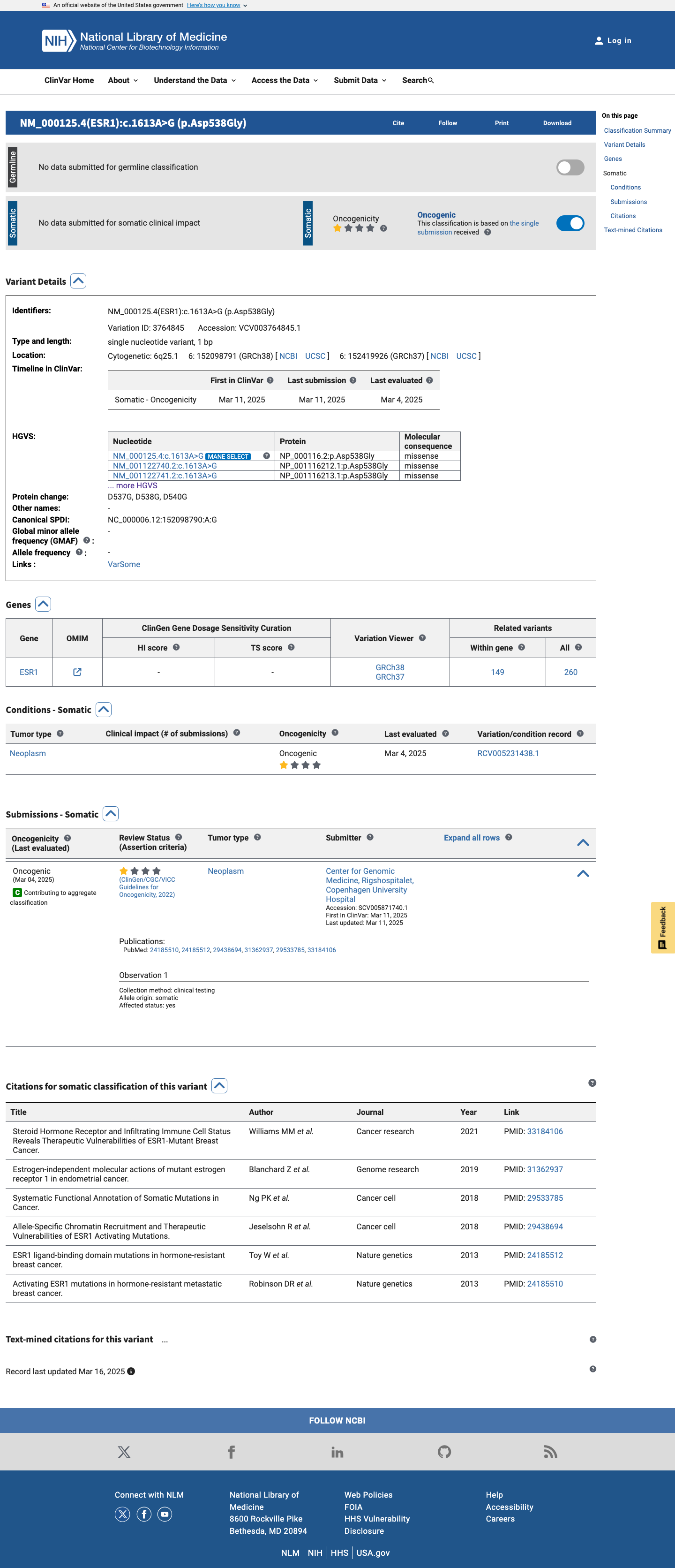This screenshot has width=675, height=1568.
Task: Open Facebook icon under Connect with NLM
Action: [x=144, y=1515]
